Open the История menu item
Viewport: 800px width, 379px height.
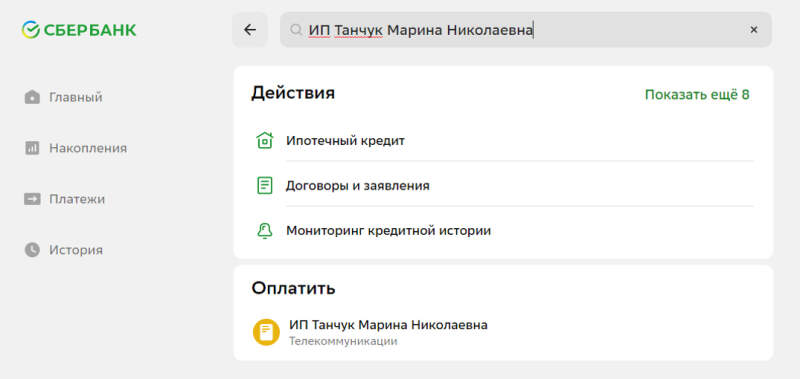click(76, 250)
